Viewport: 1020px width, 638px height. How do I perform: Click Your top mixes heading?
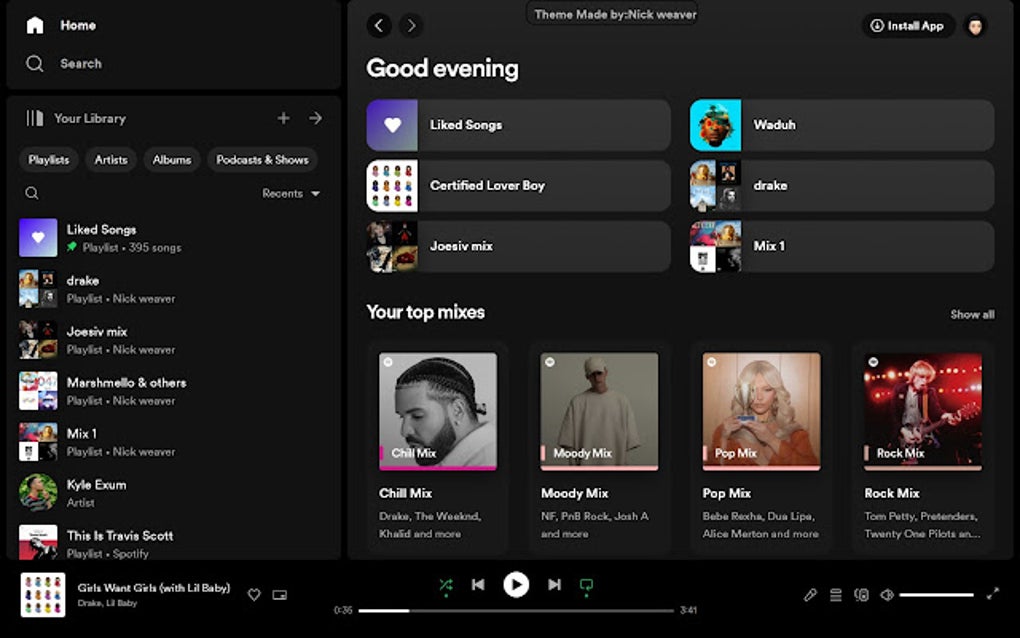click(425, 313)
